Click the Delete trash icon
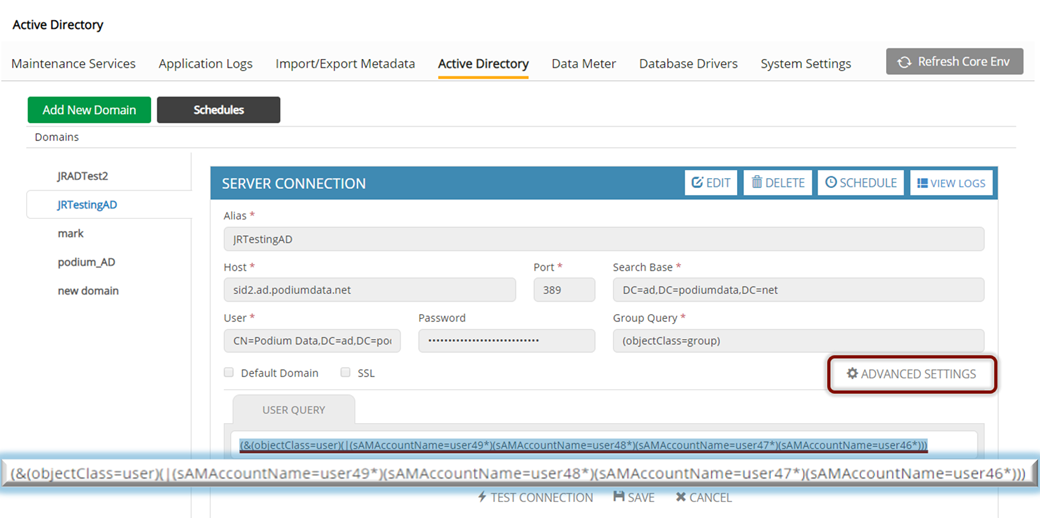The width and height of the screenshot is (1040, 518). 757,183
